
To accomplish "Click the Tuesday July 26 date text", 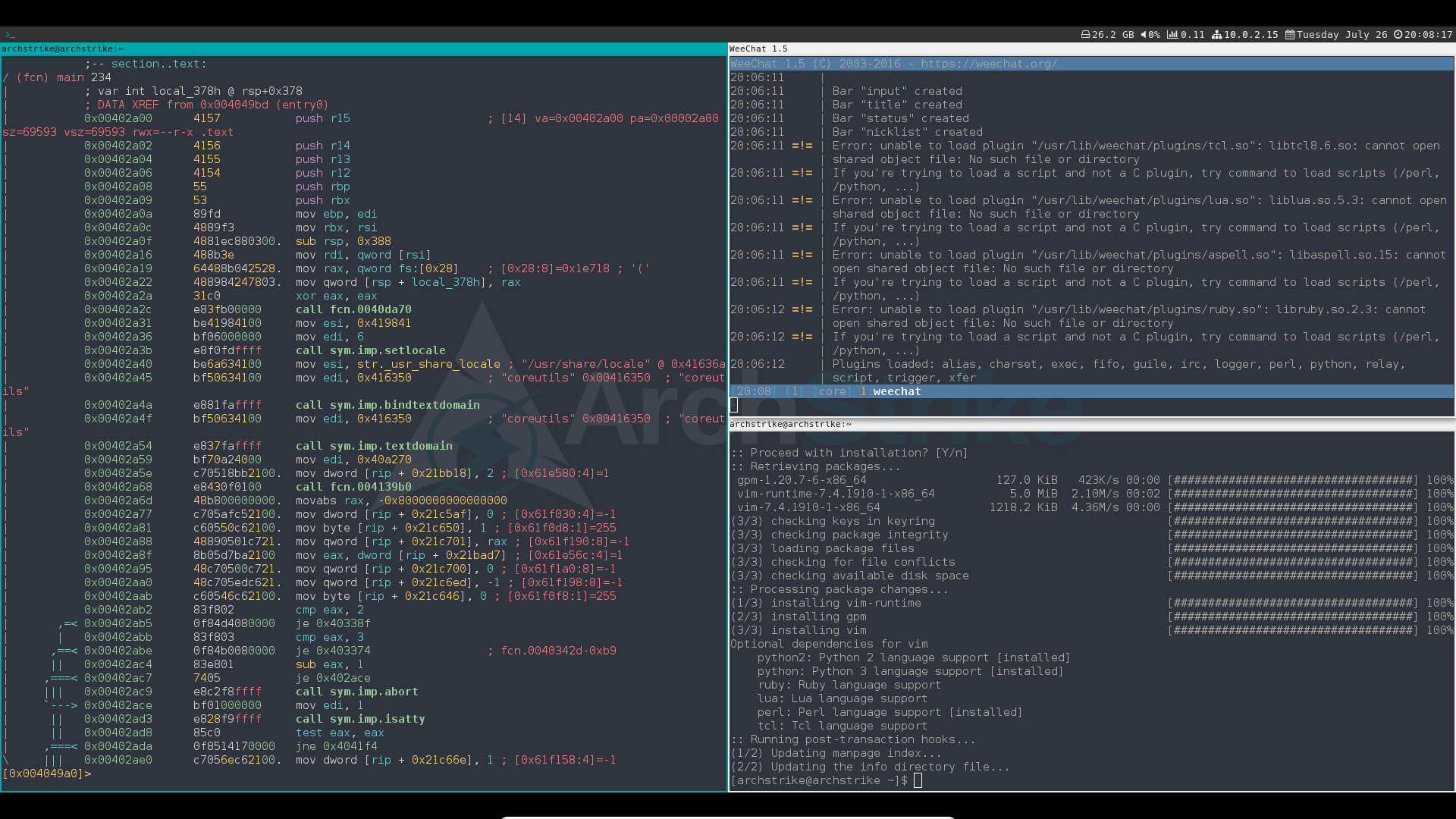I will pos(1341,35).
